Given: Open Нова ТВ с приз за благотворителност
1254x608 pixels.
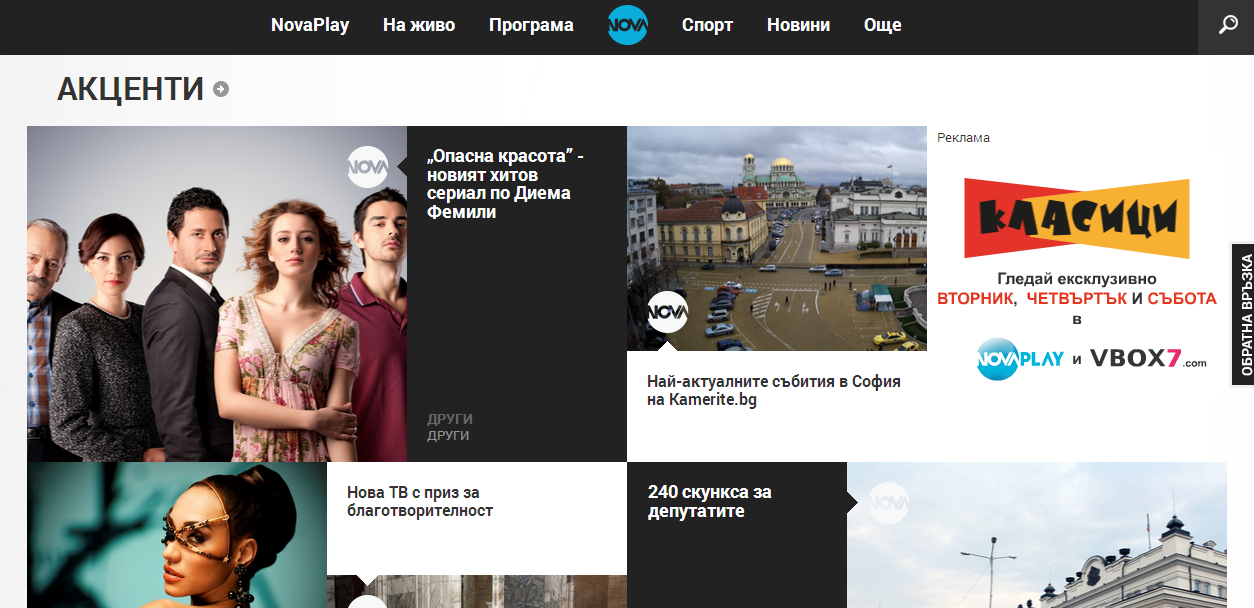Looking at the screenshot, I should [x=420, y=501].
